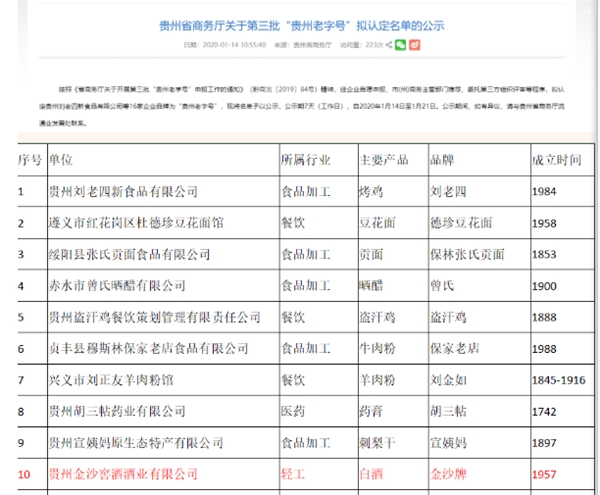Select the cell 贞丰县穆斯林保家老店食品有限公司
600x495 pixels.
click(x=163, y=348)
